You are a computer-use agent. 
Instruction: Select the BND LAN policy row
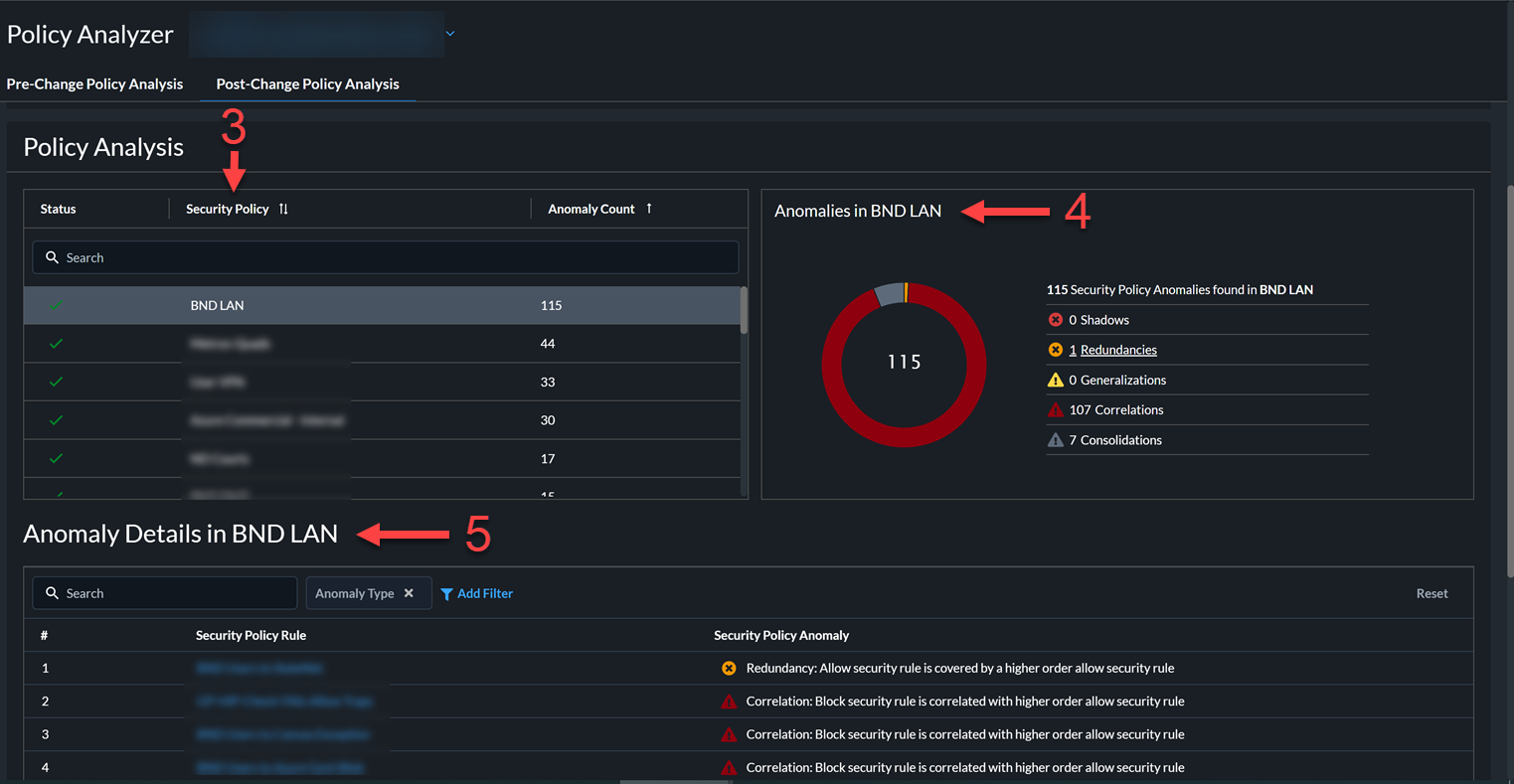[x=383, y=305]
